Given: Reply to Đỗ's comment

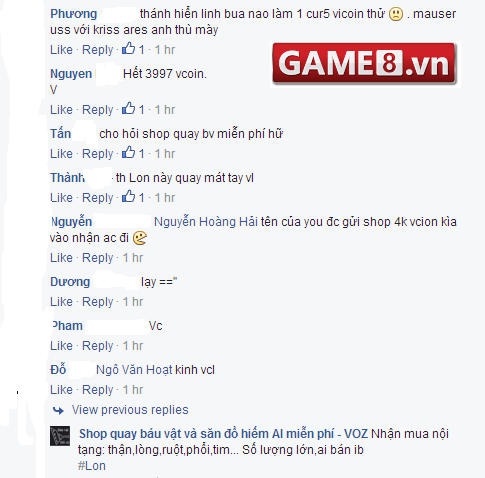Looking at the screenshot, I should [x=98, y=390].
